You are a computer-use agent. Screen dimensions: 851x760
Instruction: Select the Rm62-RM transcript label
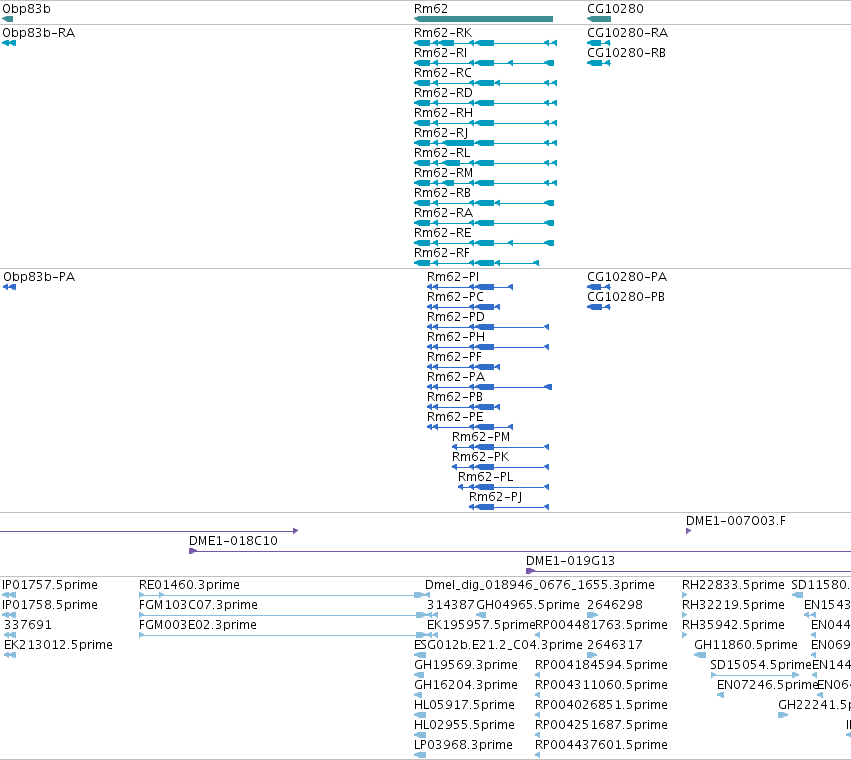pyautogui.click(x=443, y=173)
